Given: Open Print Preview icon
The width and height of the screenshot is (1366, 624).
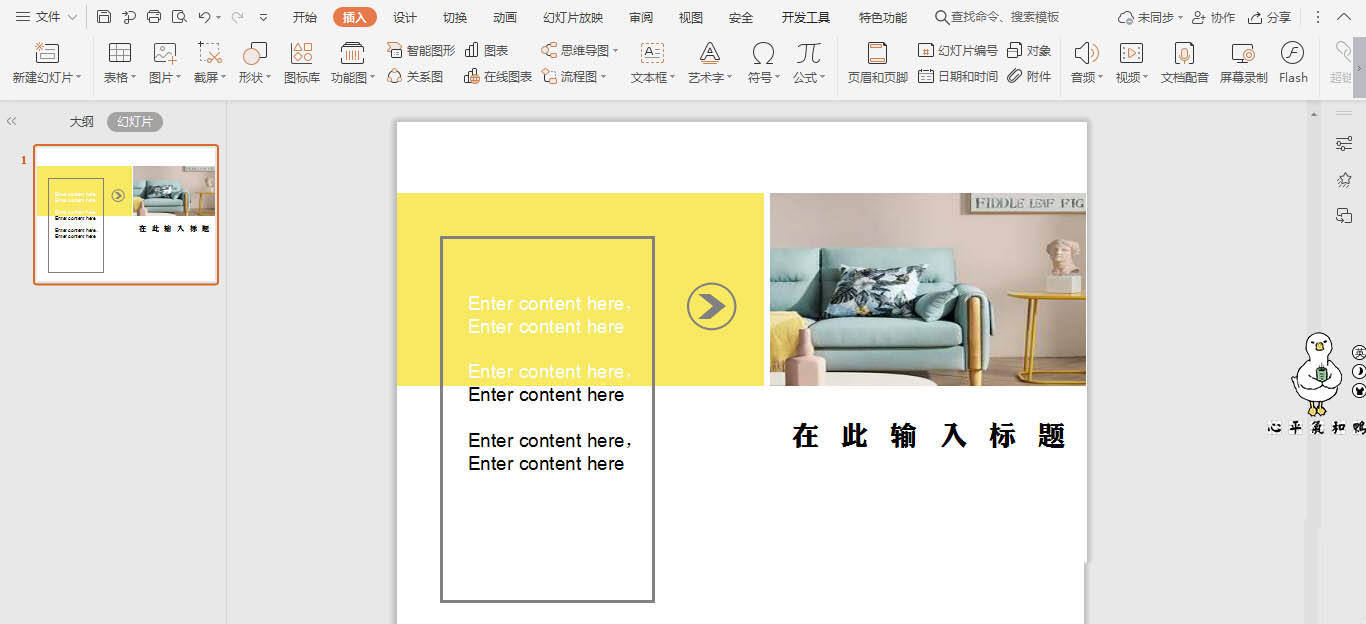Looking at the screenshot, I should (179, 17).
